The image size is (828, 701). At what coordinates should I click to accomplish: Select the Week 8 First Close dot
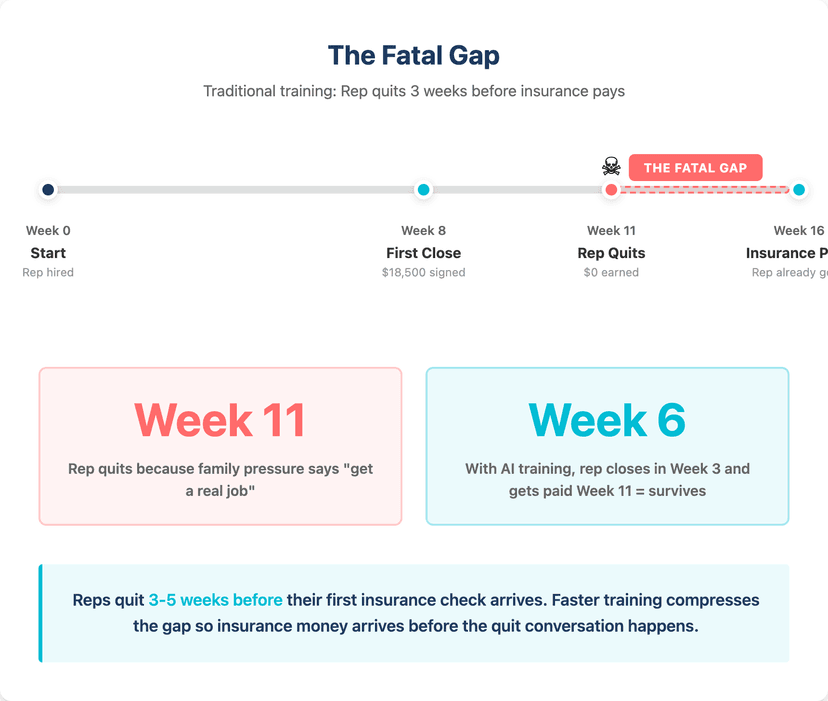click(424, 190)
